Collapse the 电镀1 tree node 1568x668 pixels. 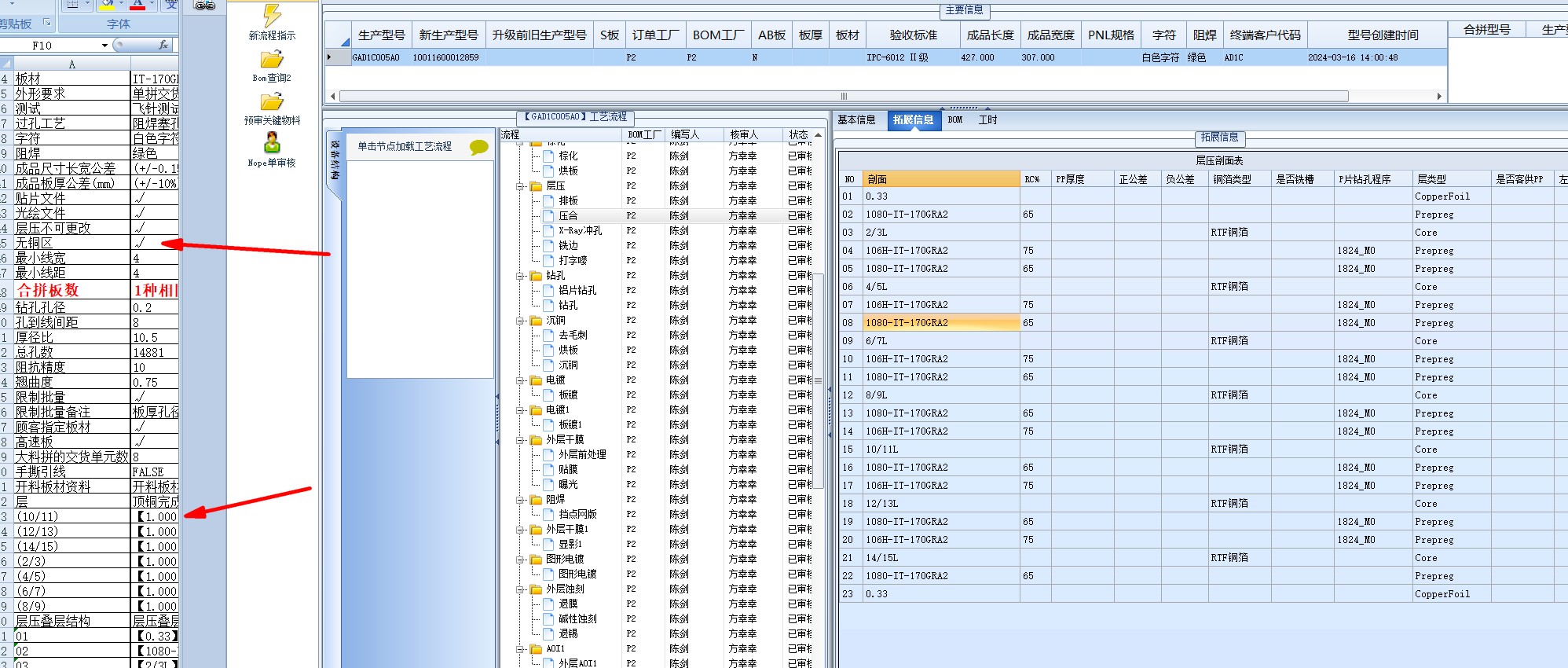coord(520,410)
